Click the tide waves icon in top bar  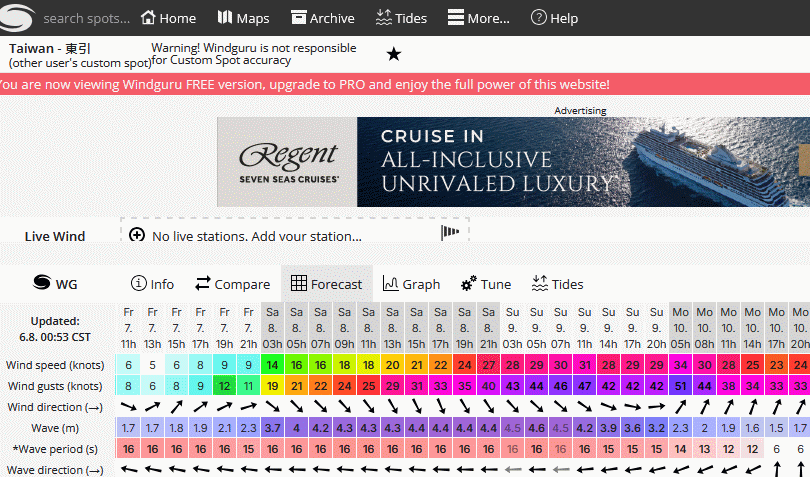click(383, 17)
